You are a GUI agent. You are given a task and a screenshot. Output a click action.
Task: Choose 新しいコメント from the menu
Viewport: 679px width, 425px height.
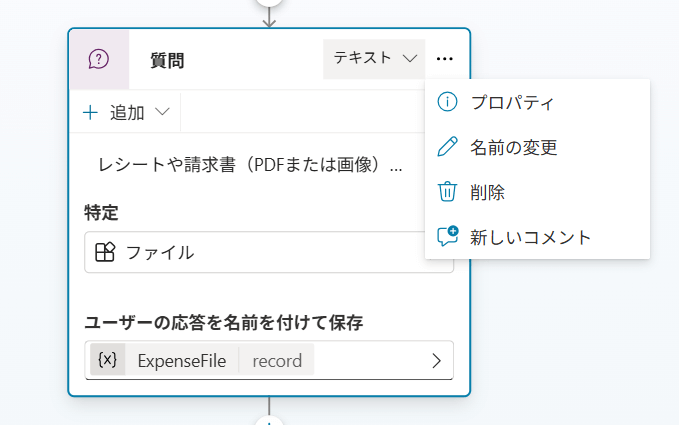pyautogui.click(x=531, y=237)
